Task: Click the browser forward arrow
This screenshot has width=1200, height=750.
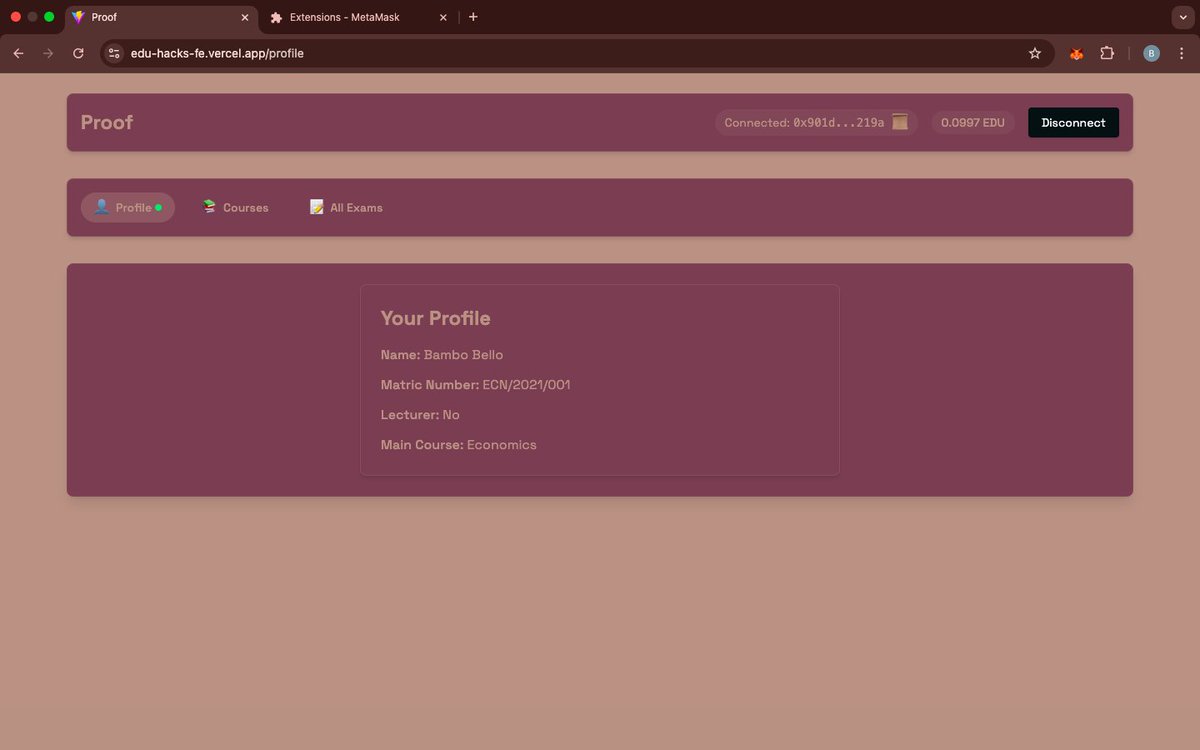Action: pos(48,53)
